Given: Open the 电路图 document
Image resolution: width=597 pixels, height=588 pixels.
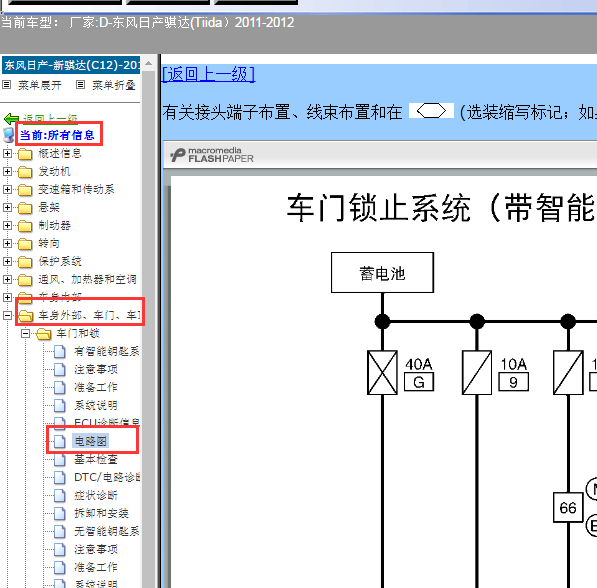Looking at the screenshot, I should tap(91, 441).
